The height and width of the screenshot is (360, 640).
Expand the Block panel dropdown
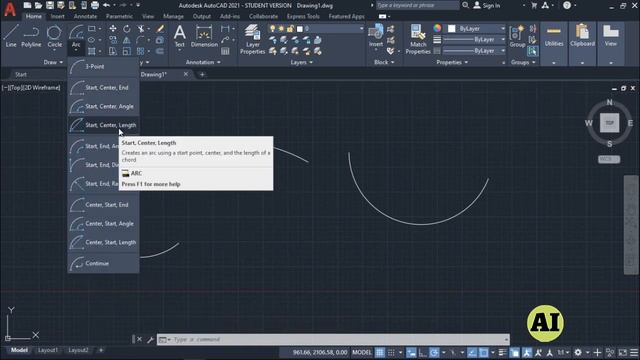click(384, 62)
